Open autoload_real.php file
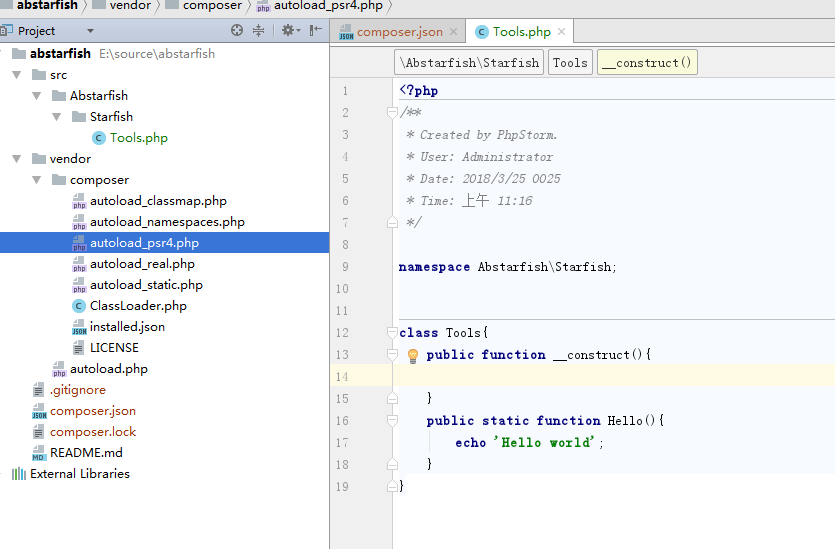 (142, 264)
